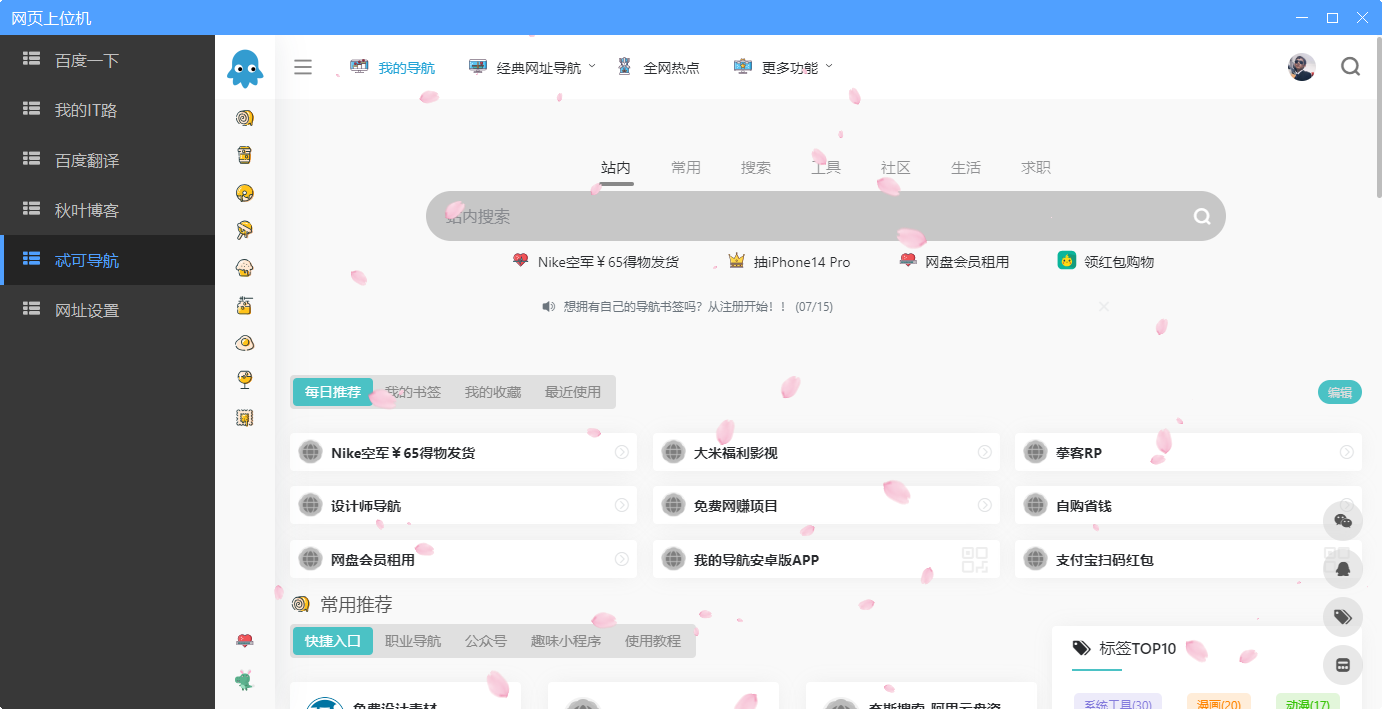Select 百度翻译 in the left sidebar
This screenshot has height=709, width=1382.
pos(87,160)
